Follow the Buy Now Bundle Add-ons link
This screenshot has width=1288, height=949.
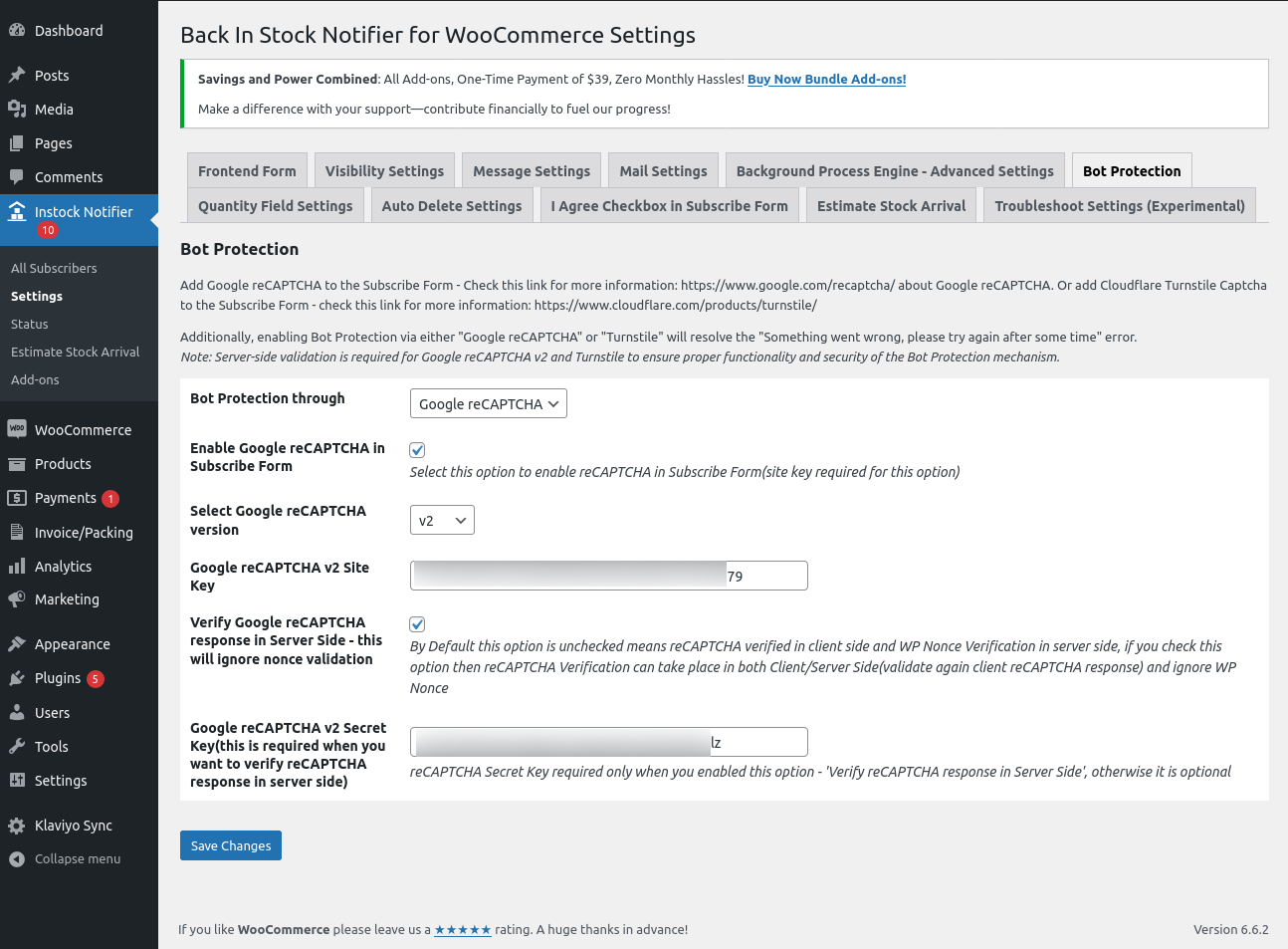[x=827, y=80]
